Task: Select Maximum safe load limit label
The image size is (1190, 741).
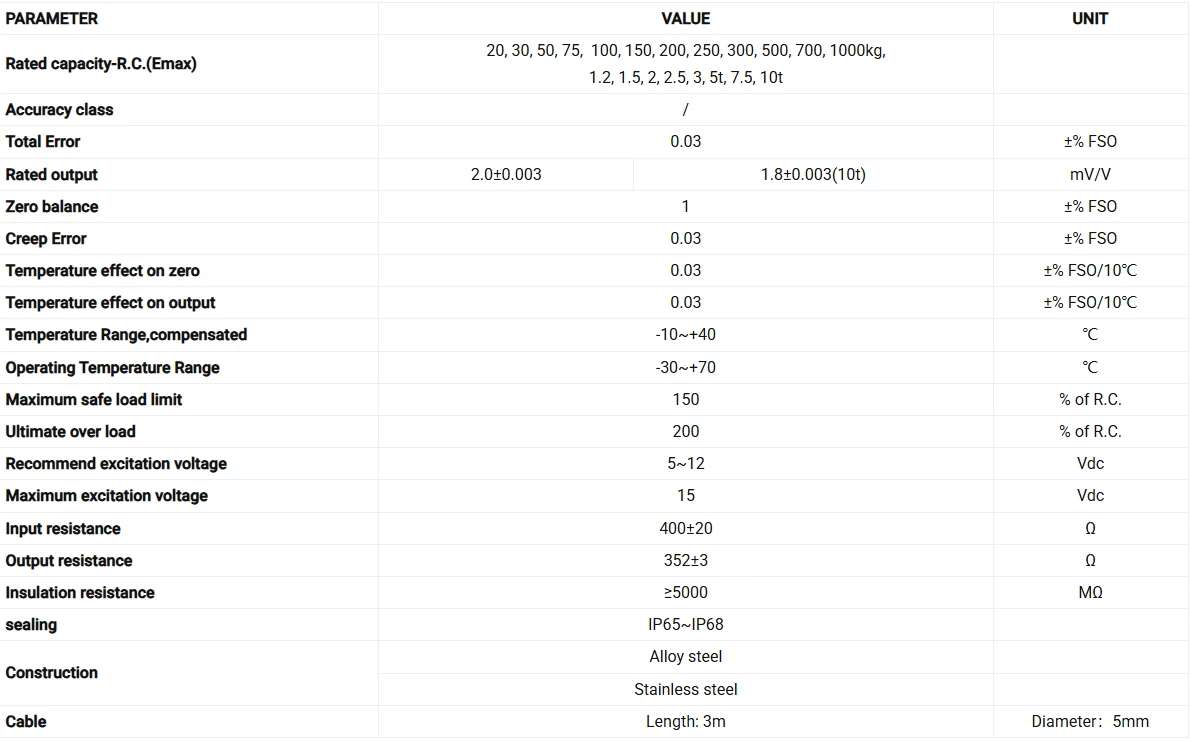Action: [x=94, y=399]
